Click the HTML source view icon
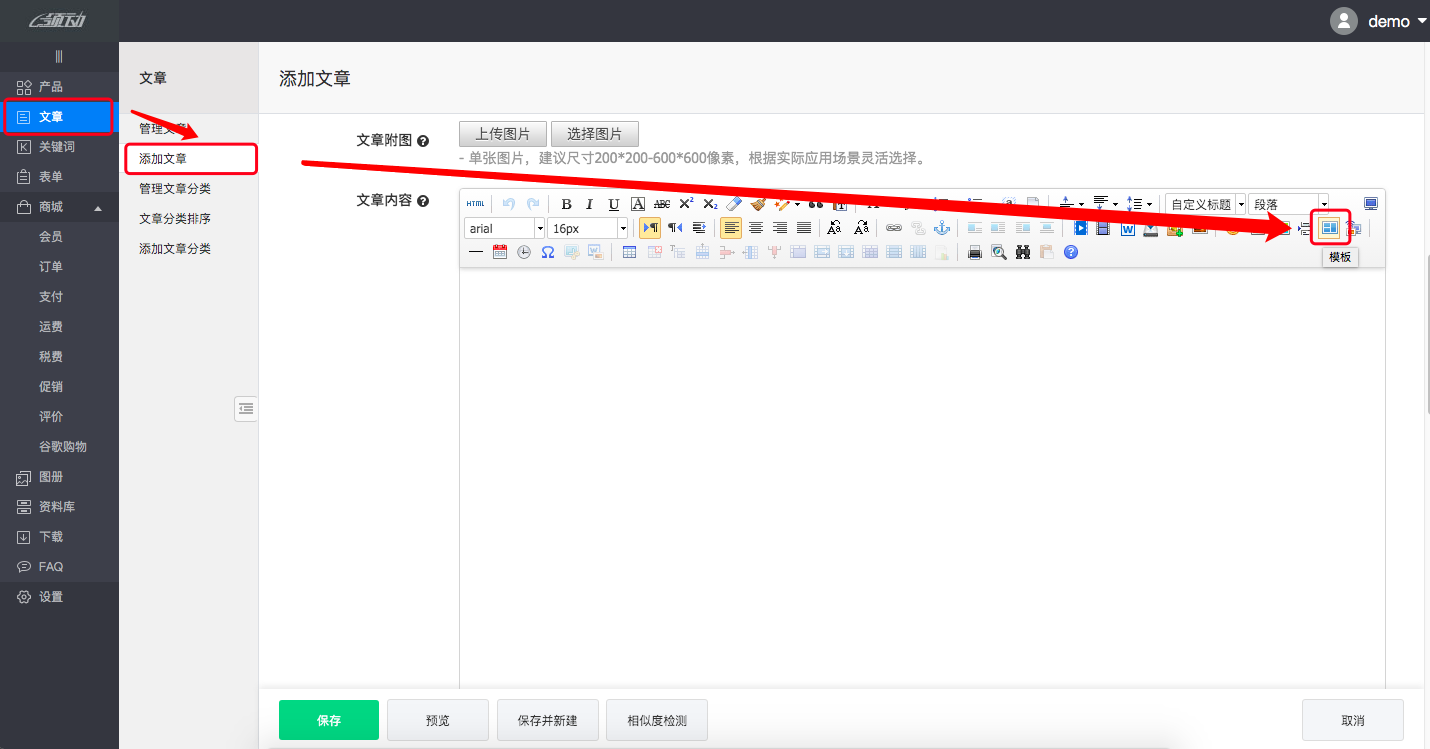Screen dimensions: 1430x749 [x=476, y=204]
